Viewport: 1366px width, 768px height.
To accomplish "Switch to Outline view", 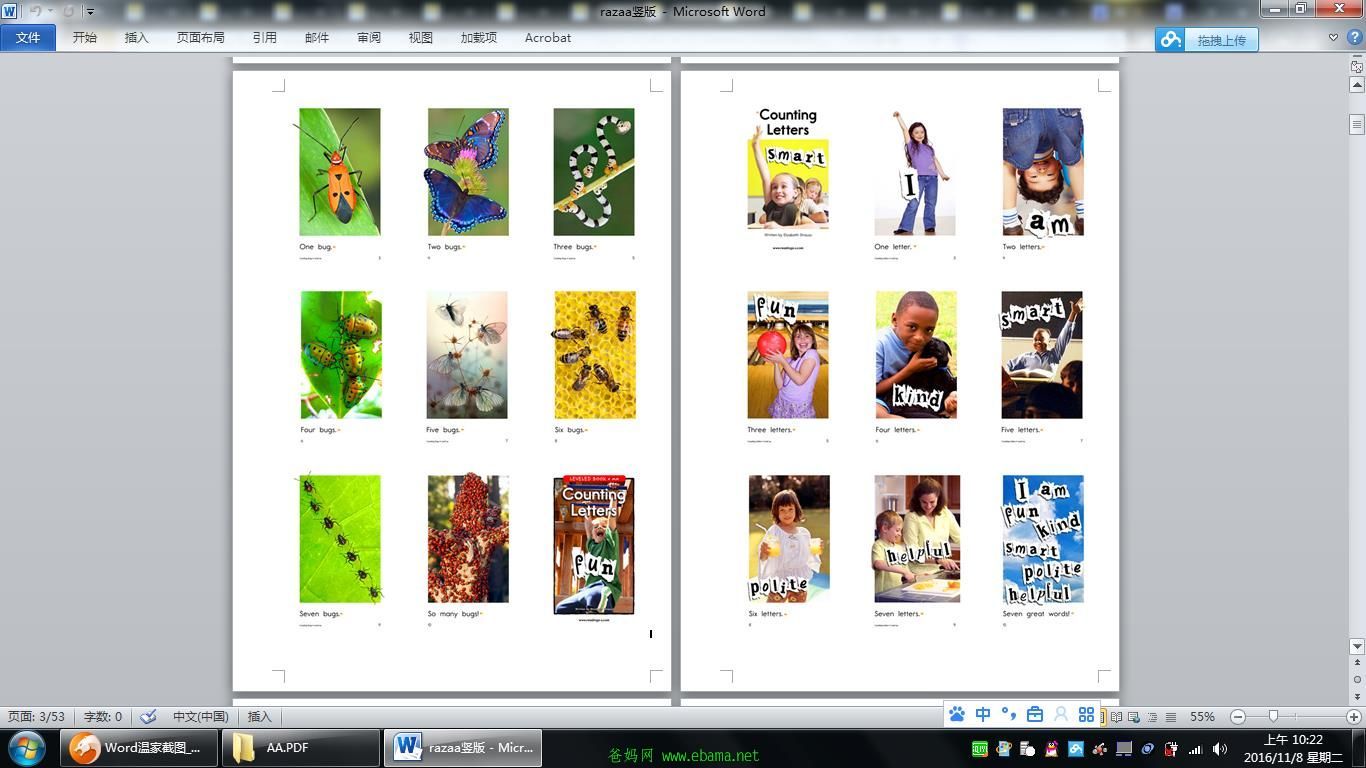I will coord(1152,717).
